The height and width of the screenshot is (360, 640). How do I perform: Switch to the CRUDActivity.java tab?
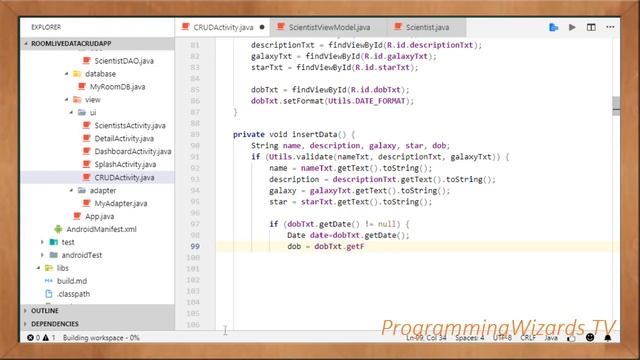point(223,27)
